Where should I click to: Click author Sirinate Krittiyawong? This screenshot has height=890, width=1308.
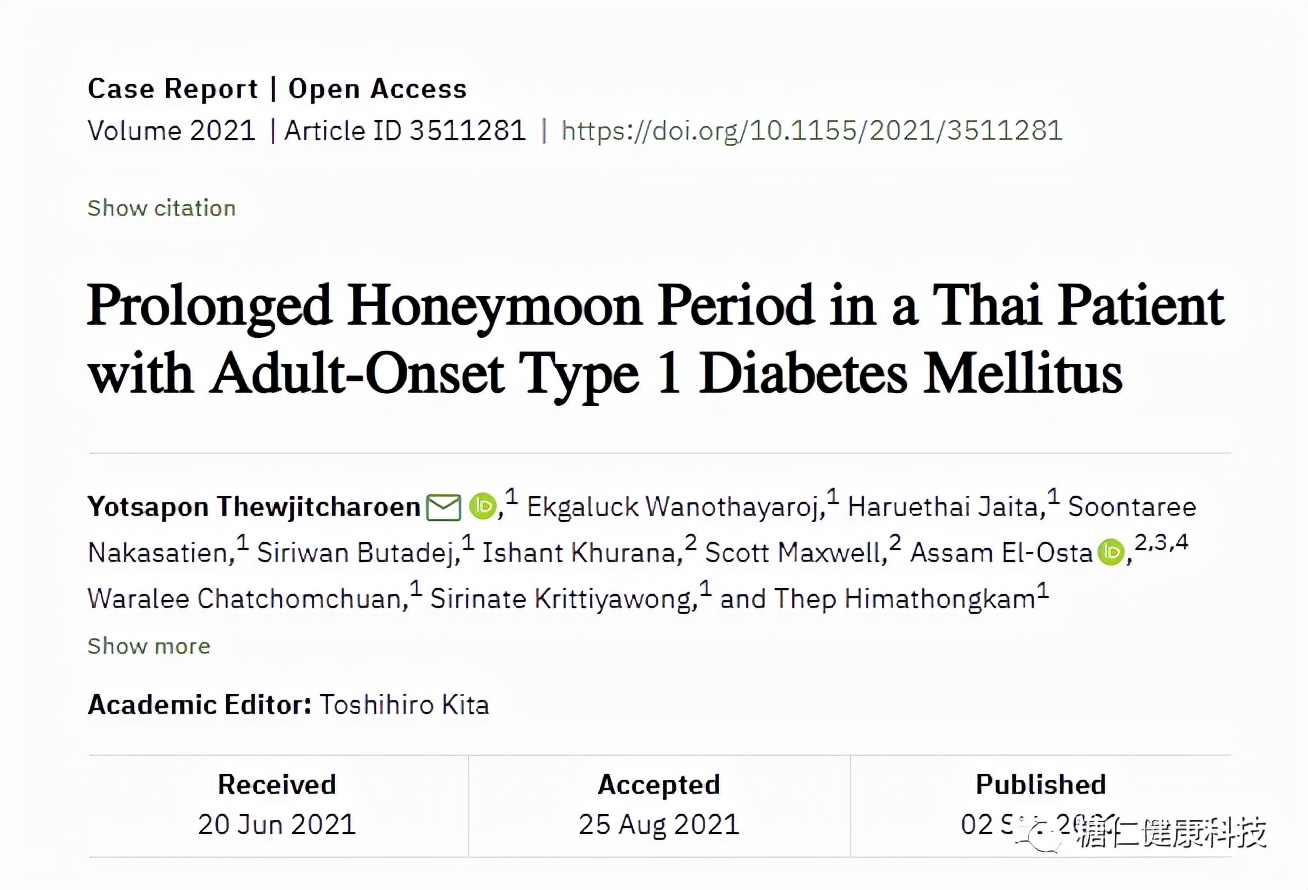coord(562,599)
